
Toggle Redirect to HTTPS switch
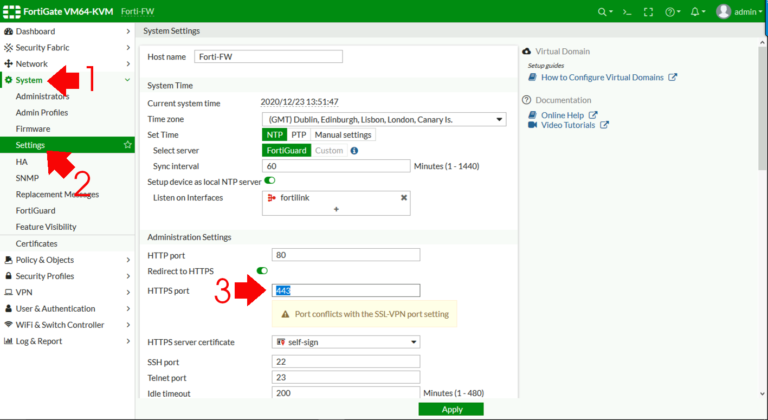pos(262,271)
